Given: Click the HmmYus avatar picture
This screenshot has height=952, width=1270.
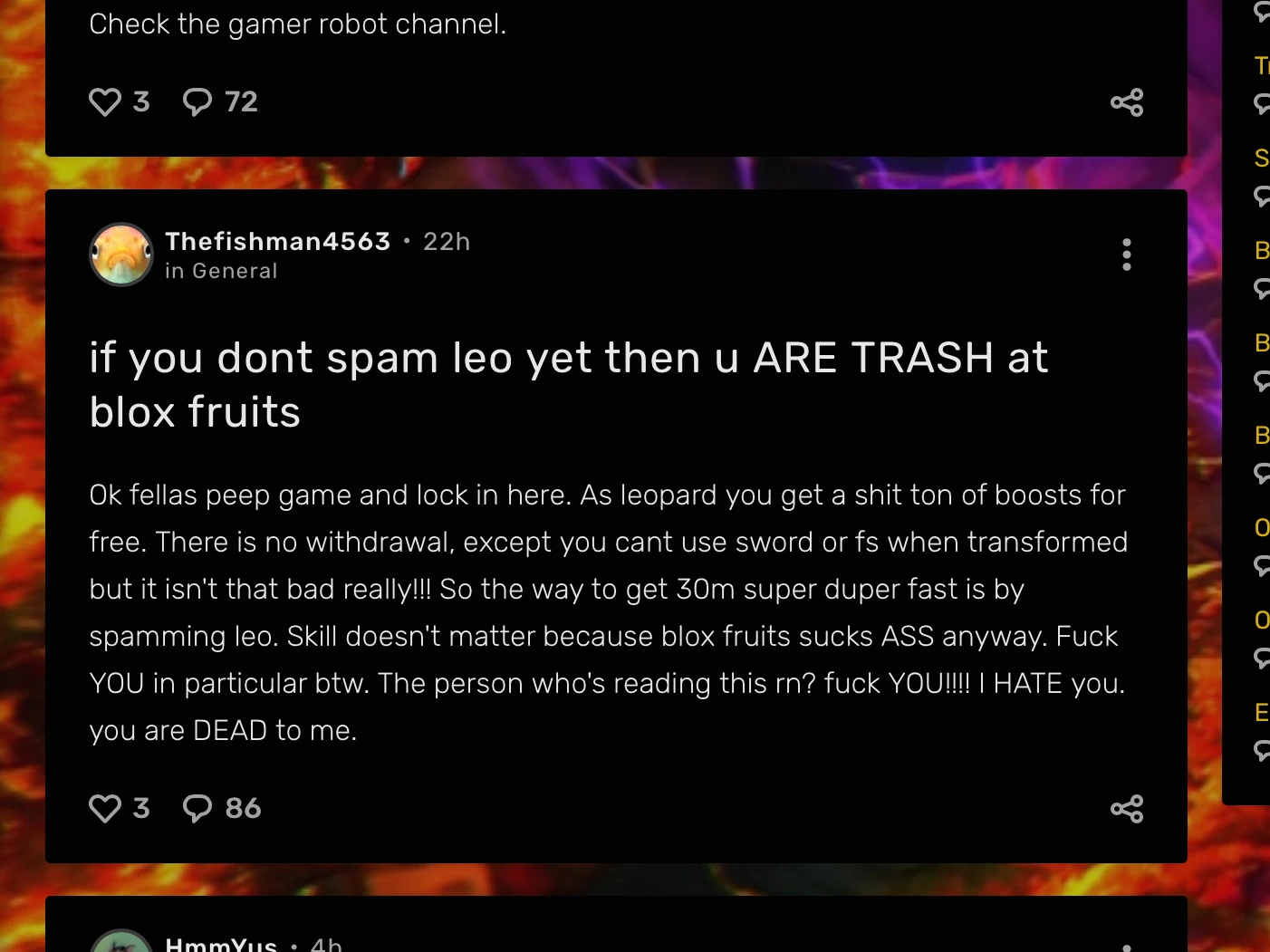Looking at the screenshot, I should click(121, 944).
